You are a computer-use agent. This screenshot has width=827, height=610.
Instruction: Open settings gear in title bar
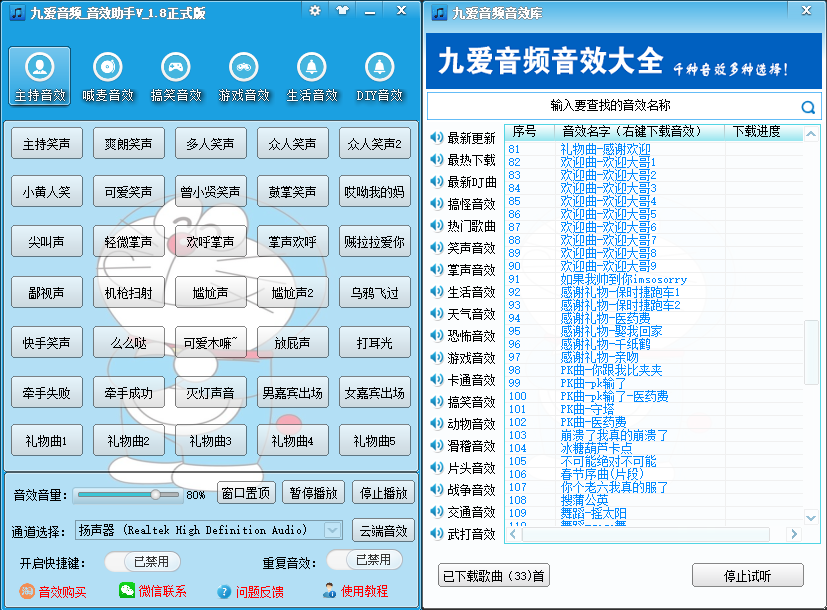point(315,11)
